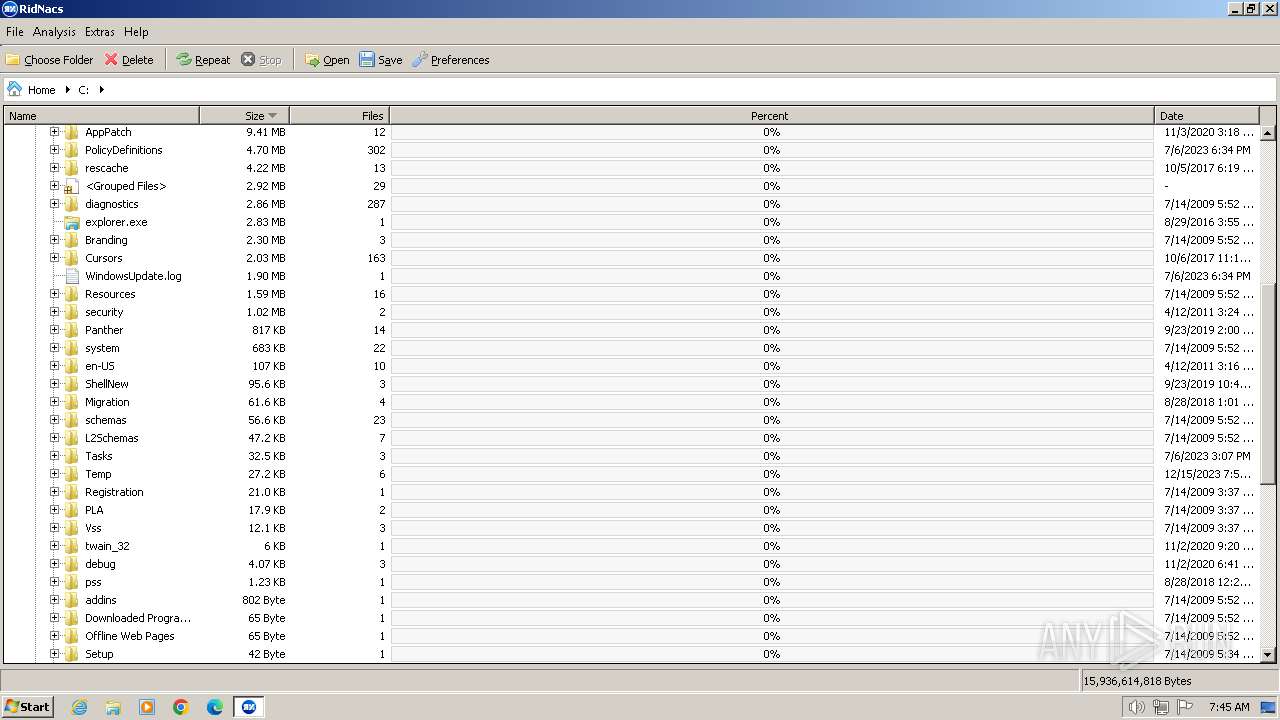Image resolution: width=1280 pixels, height=720 pixels.
Task: Expand the PolicyDefinitions folder node
Action: click(54, 150)
